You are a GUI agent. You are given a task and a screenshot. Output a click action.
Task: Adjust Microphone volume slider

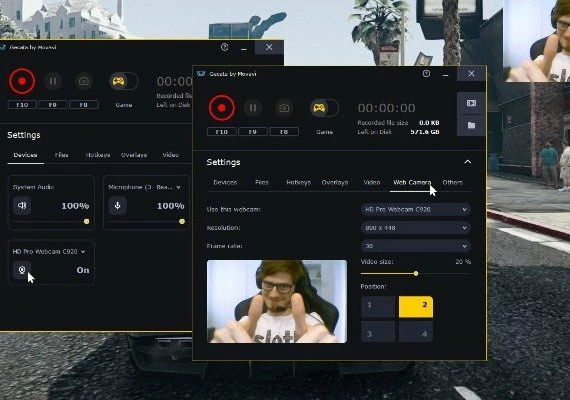pyautogui.click(x=146, y=221)
